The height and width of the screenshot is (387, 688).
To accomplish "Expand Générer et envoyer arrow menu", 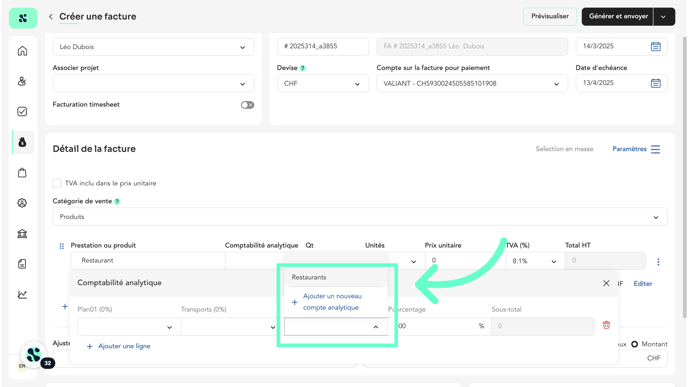I will pos(663,17).
